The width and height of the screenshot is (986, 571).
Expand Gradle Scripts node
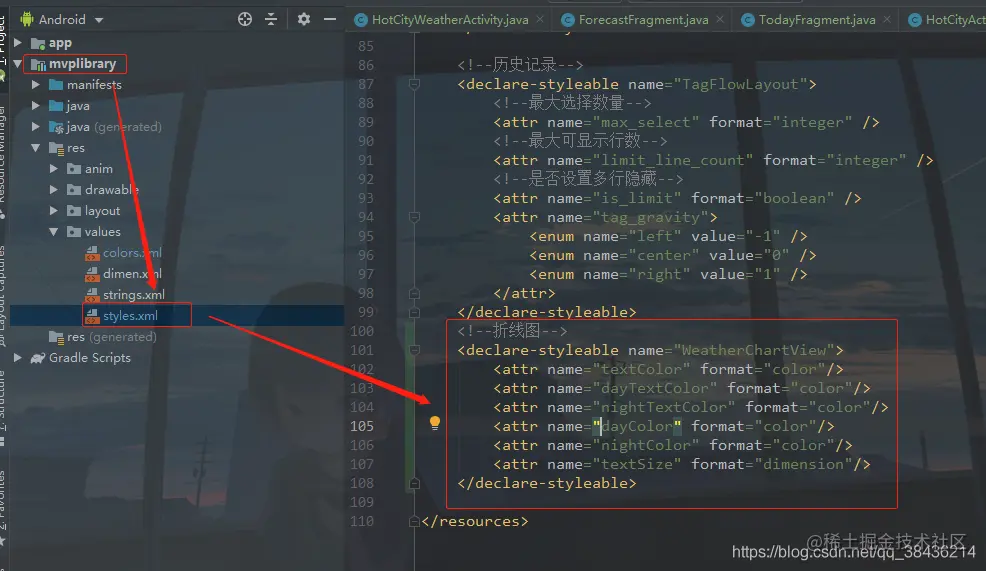coord(18,357)
